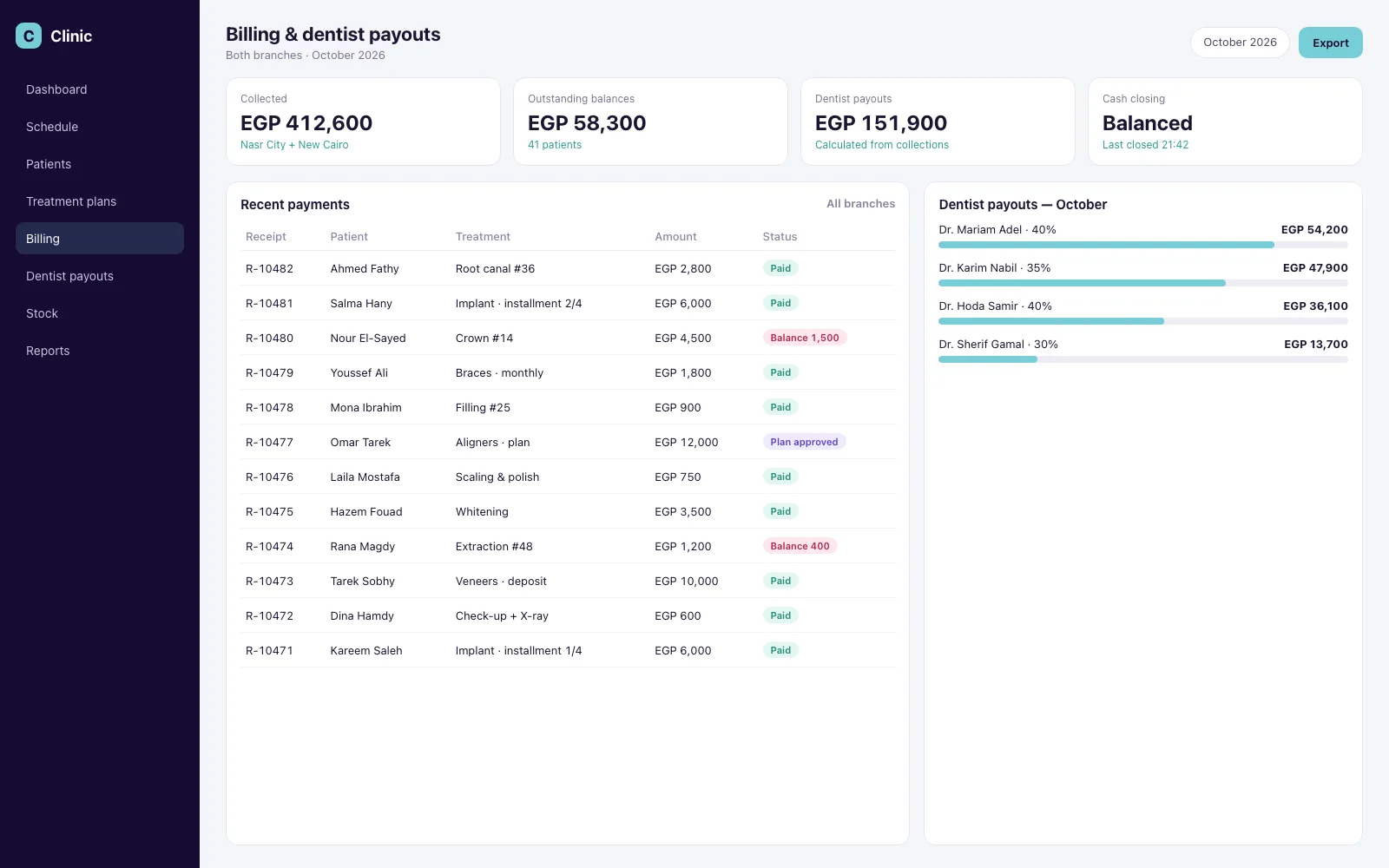1389x868 pixels.
Task: Click Braces · monthly treatment cell
Action: click(499, 372)
